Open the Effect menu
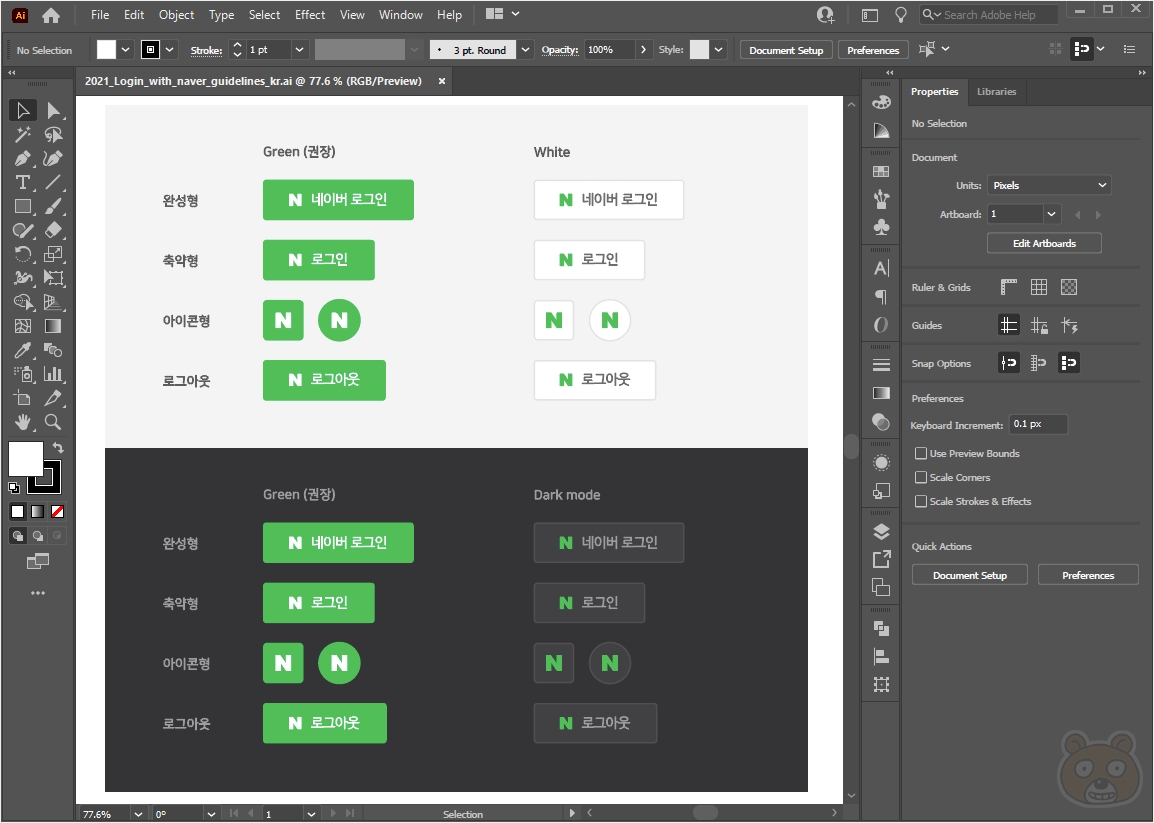Viewport: 1154px width, 823px height. coord(310,15)
